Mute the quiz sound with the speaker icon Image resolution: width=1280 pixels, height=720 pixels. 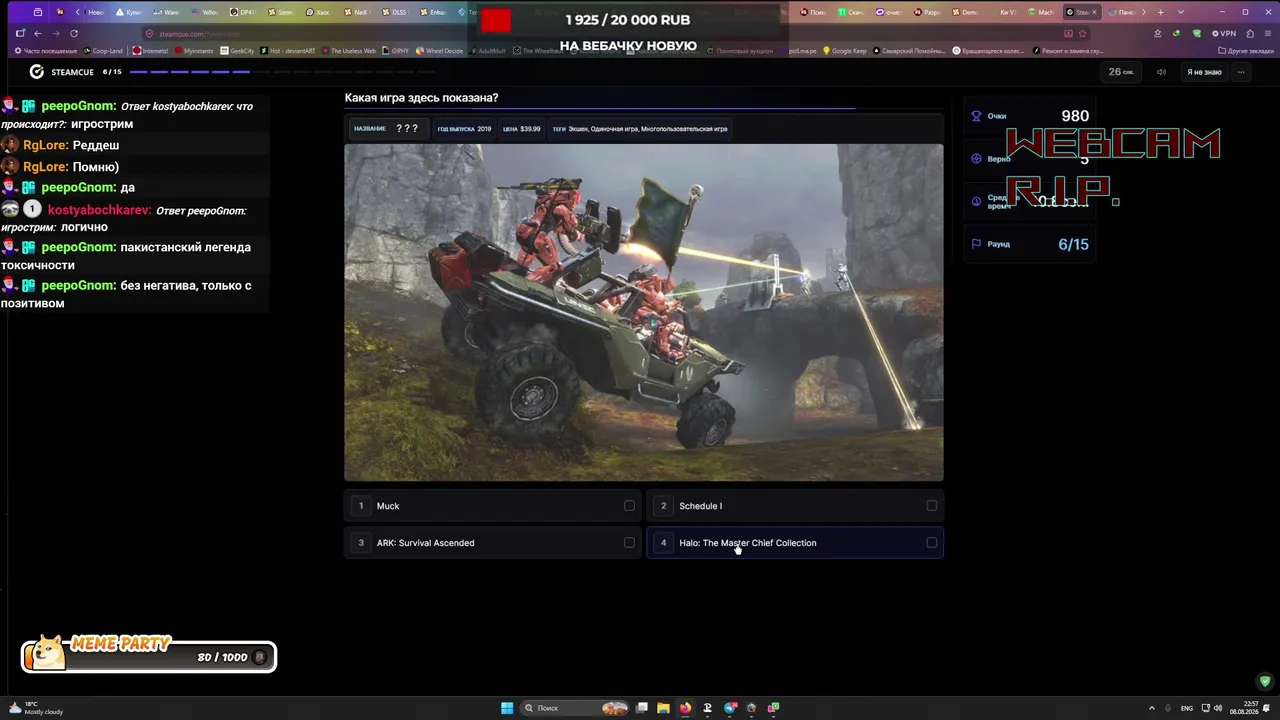coord(1161,72)
